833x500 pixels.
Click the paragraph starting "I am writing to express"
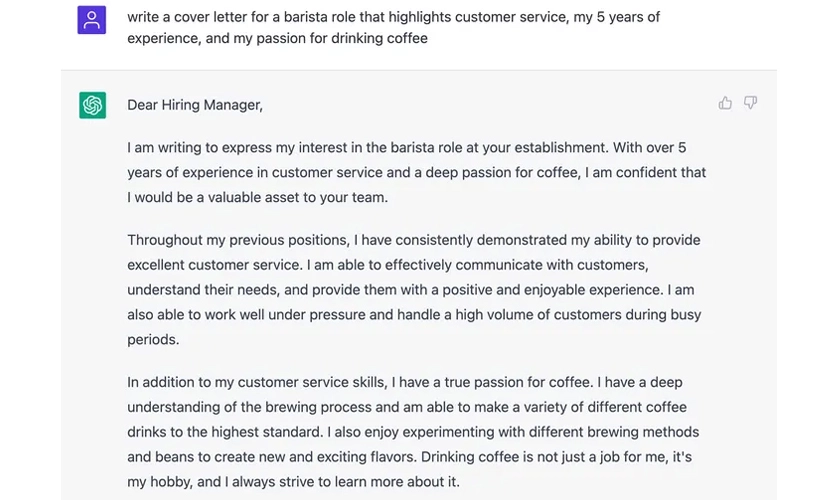416,172
